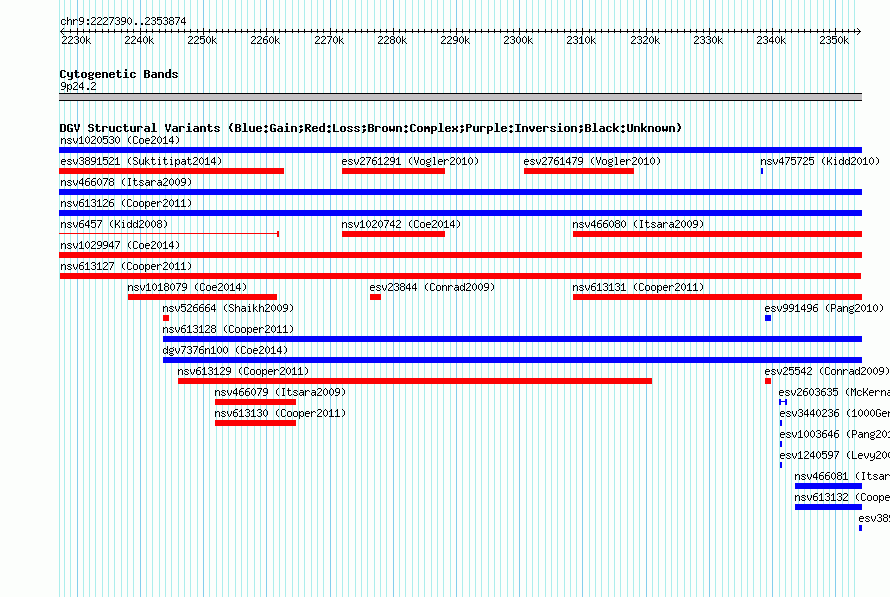Click the esv991496 (Pang2010) label
The image size is (890, 597).
point(824,308)
